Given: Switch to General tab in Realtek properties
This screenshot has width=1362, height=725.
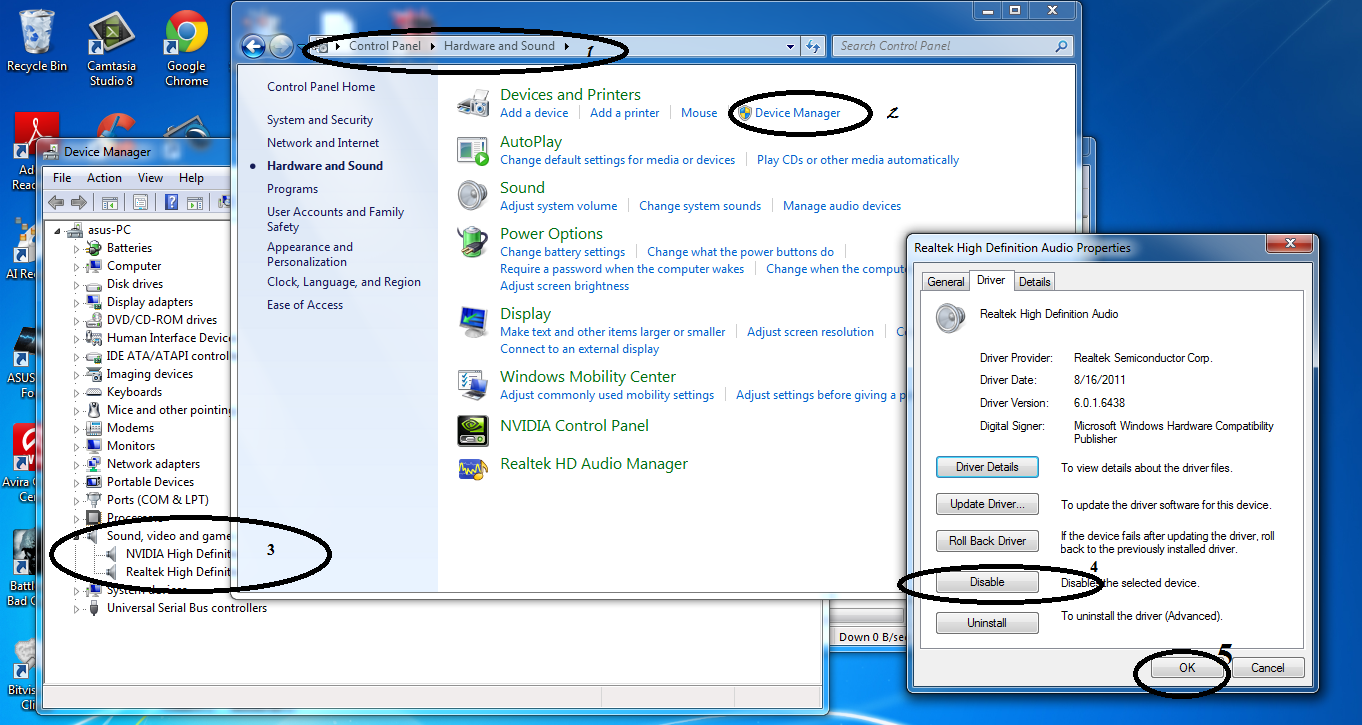Looking at the screenshot, I should (x=946, y=282).
